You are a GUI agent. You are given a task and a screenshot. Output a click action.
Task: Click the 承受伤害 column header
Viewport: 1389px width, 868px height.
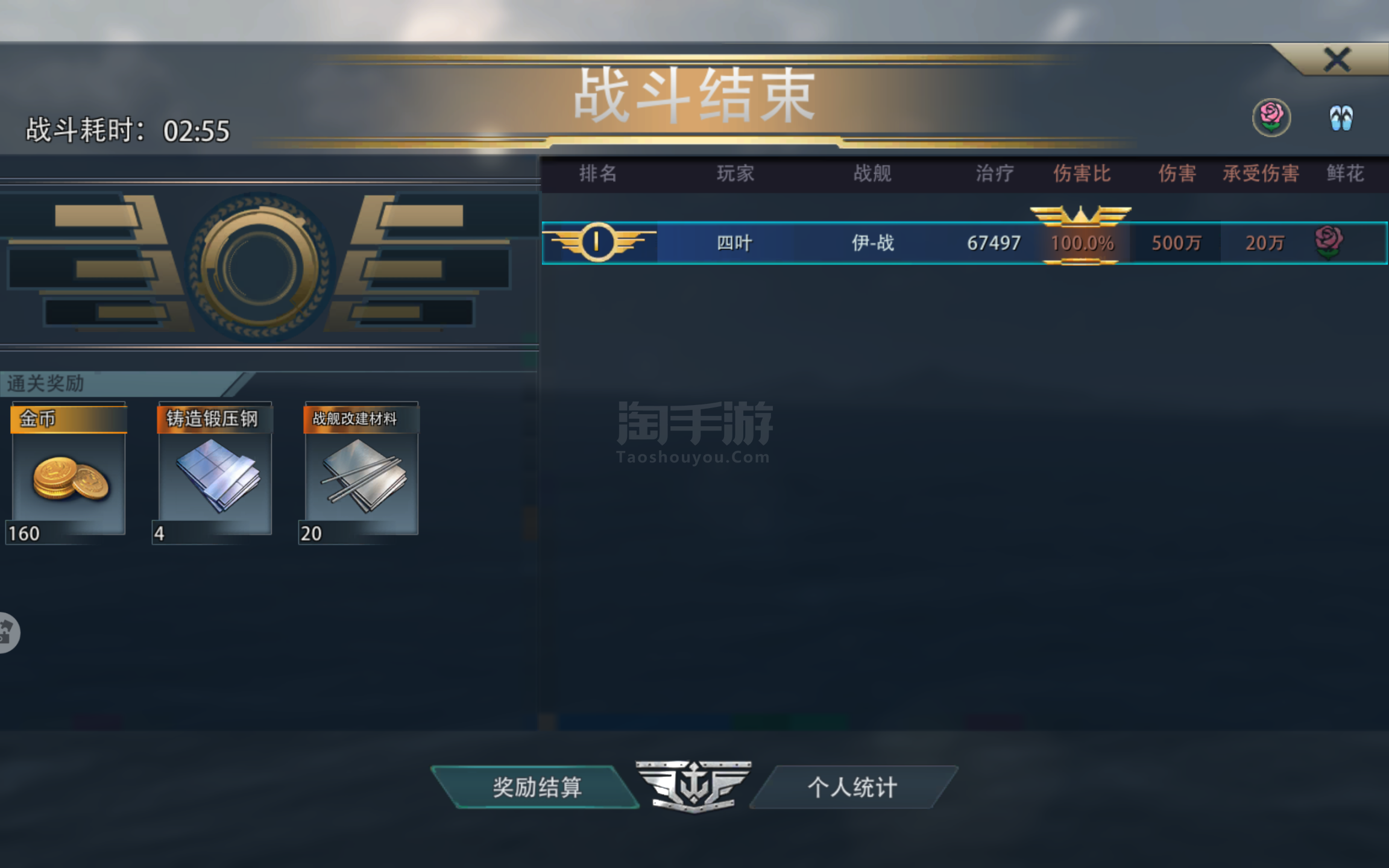click(1261, 174)
